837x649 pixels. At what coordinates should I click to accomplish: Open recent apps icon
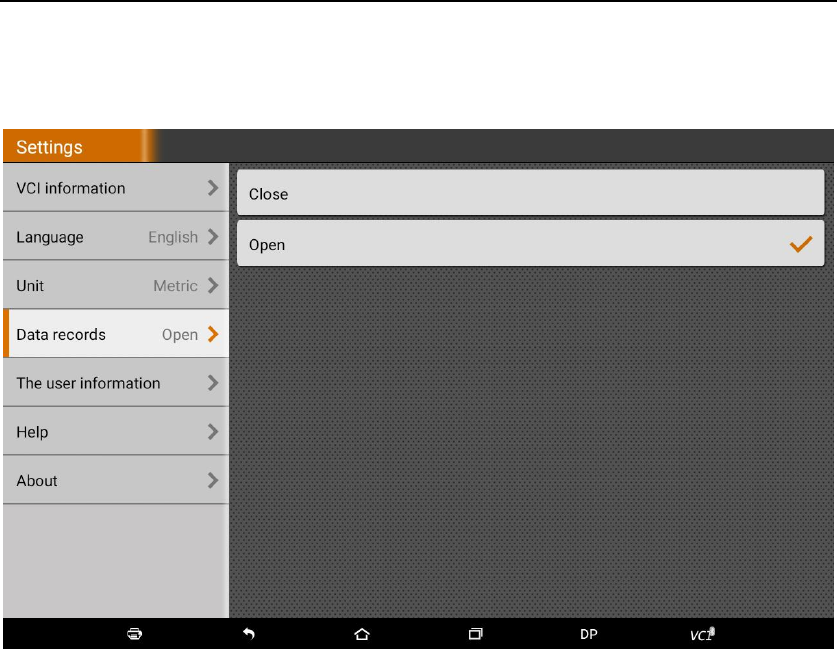(x=475, y=634)
